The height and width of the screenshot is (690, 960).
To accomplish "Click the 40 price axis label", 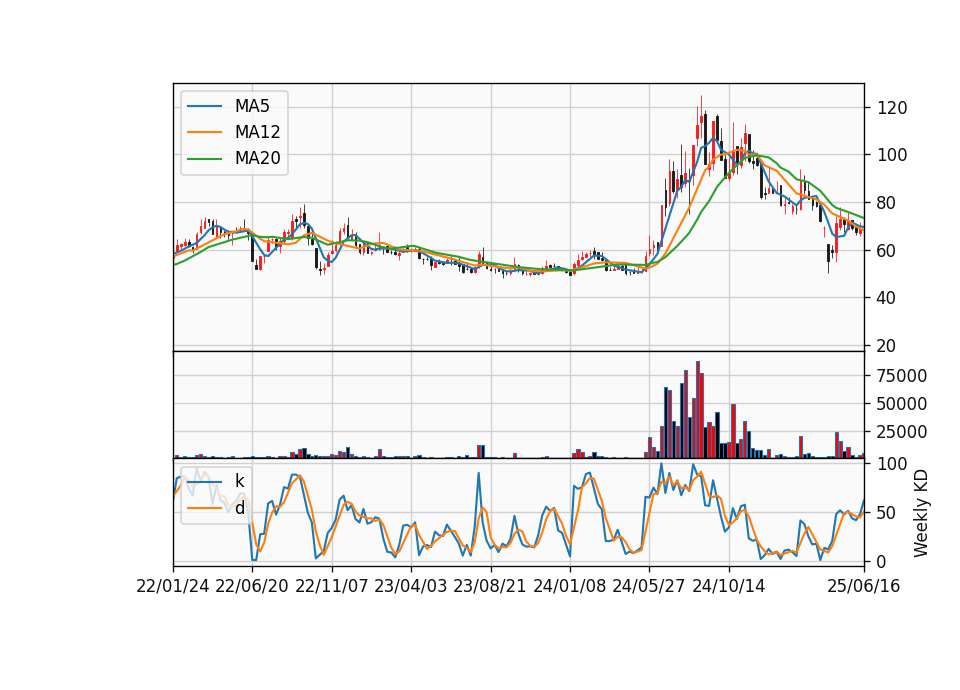I will coord(887,298).
